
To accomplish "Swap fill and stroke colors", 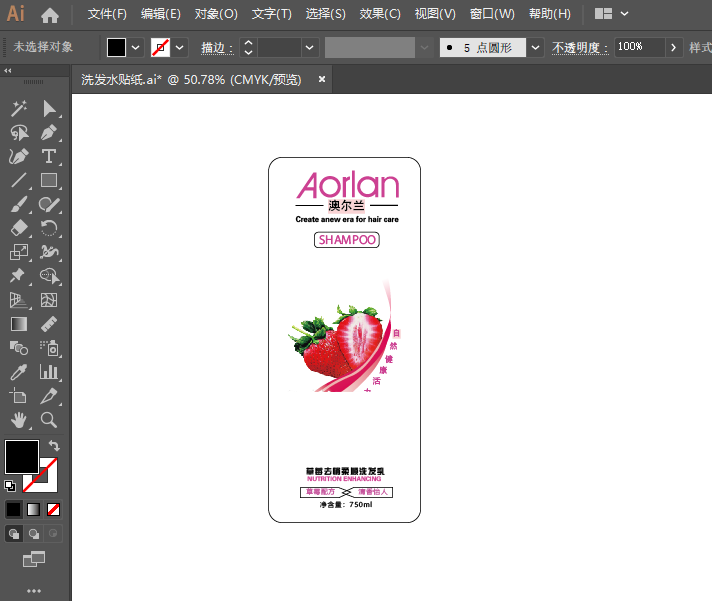I will [54, 446].
